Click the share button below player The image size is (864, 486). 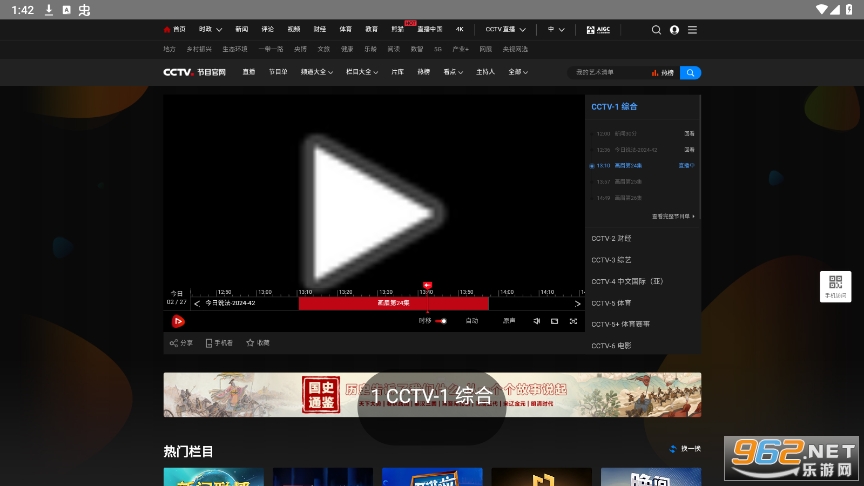[x=181, y=343]
